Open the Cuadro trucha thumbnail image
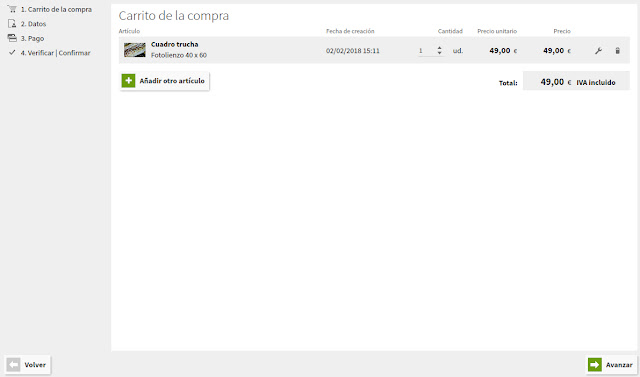The height and width of the screenshot is (377, 640). click(135, 50)
